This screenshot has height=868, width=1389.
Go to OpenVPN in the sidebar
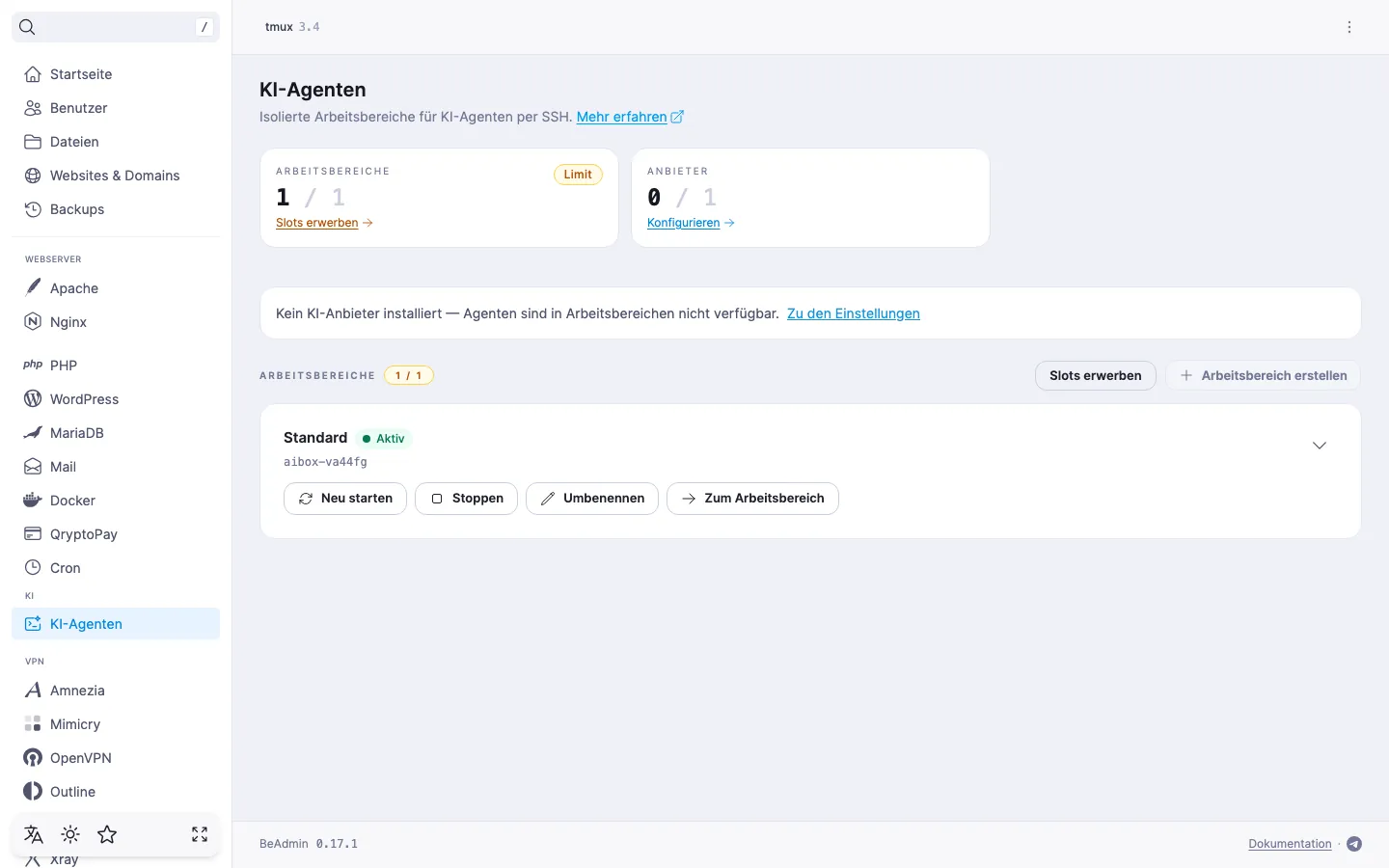[116, 758]
